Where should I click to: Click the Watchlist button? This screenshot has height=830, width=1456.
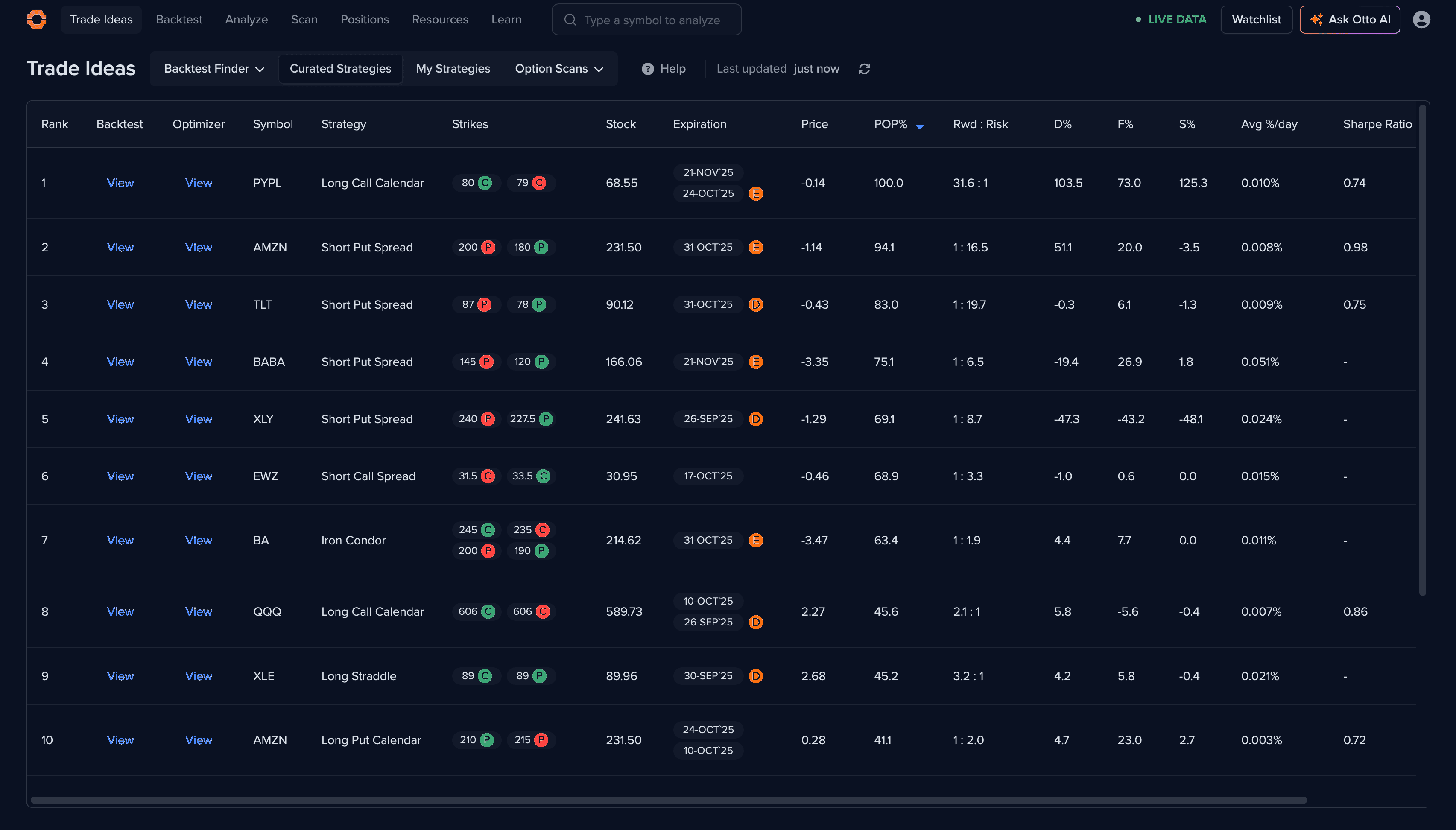point(1257,19)
